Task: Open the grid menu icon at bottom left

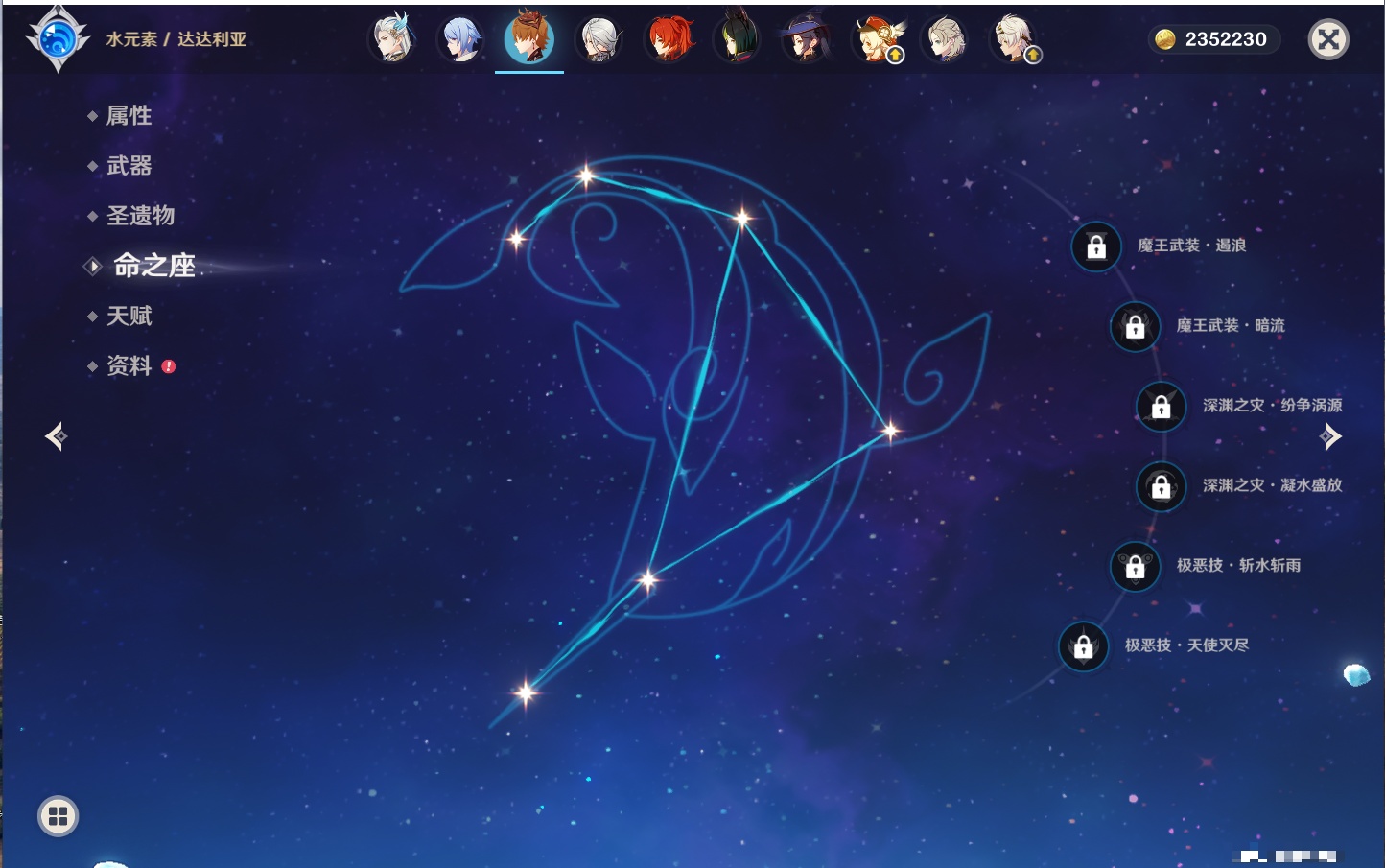Action: click(58, 816)
